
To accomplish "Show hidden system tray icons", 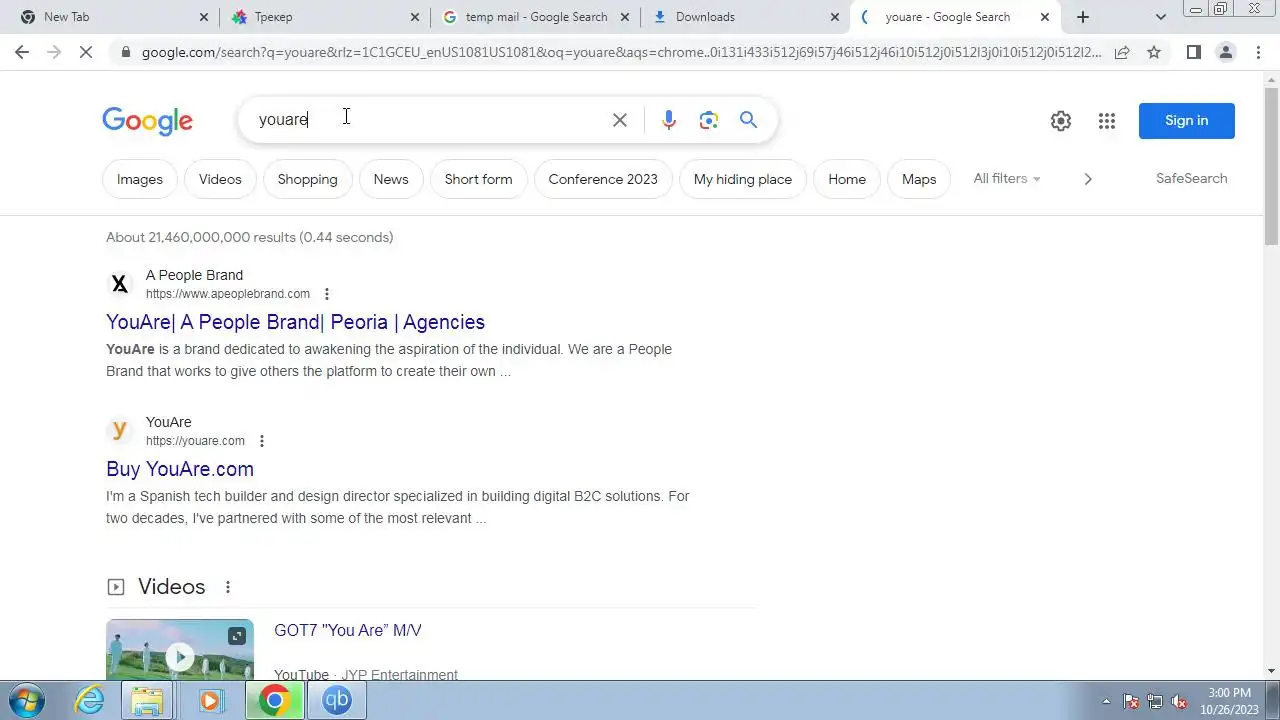I will pyautogui.click(x=1106, y=701).
